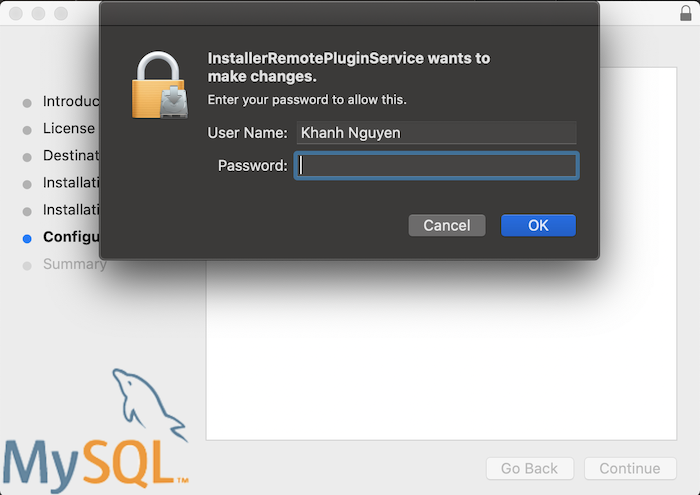Select the Introduction step in sidebar
This screenshot has height=495, width=700.
point(71,101)
